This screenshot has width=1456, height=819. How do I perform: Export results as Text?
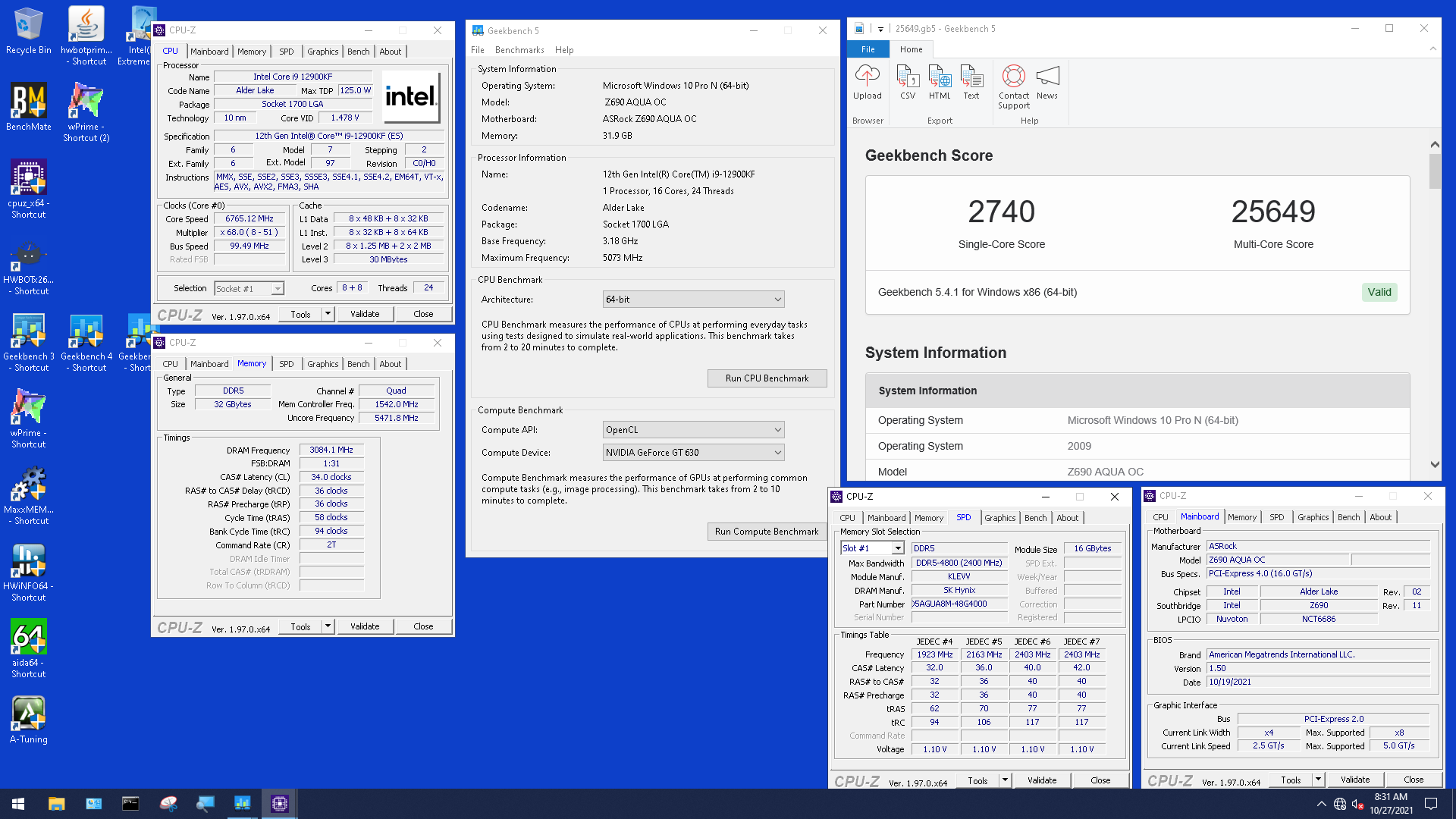(971, 83)
